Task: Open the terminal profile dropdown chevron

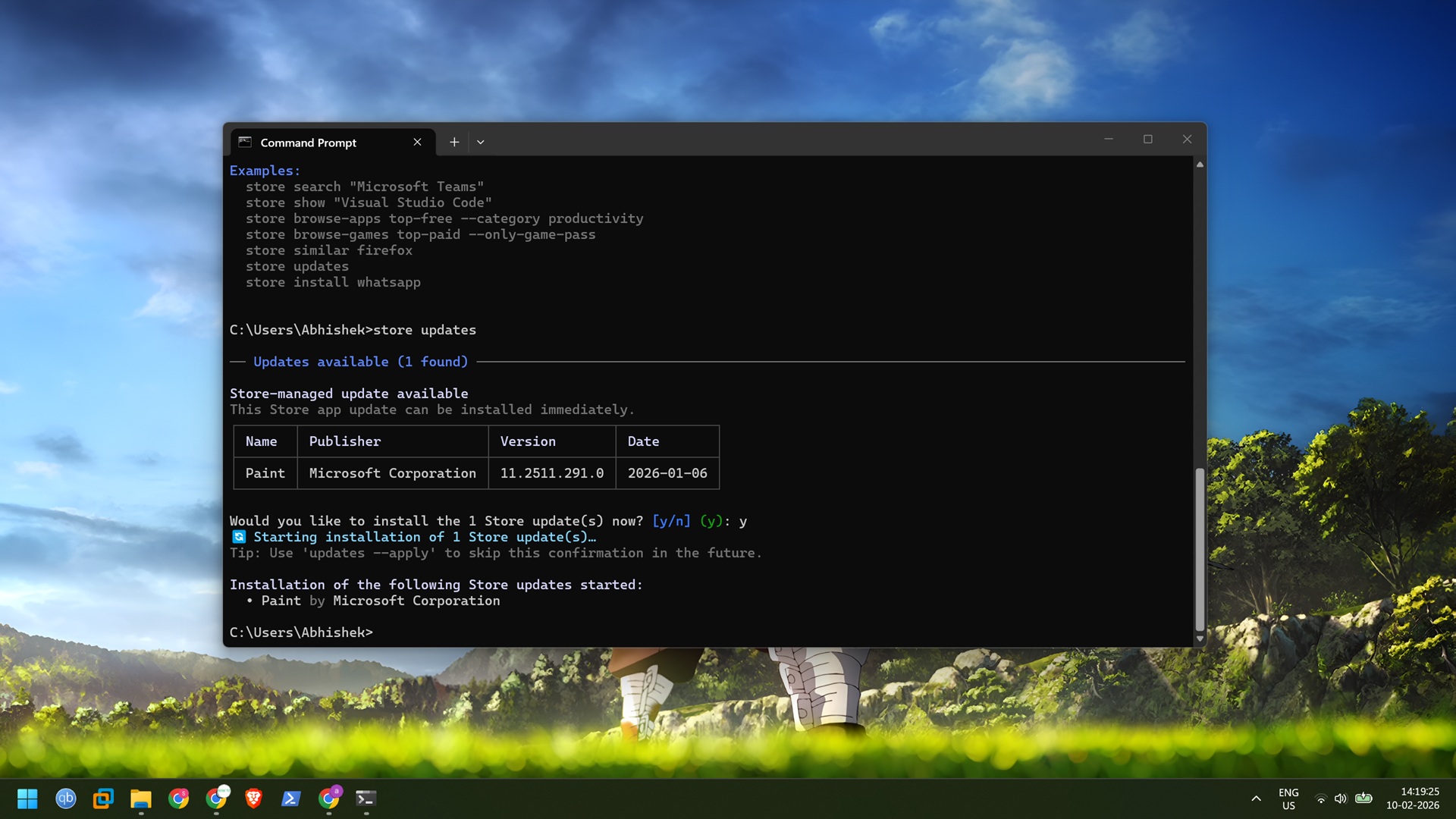Action: coord(481,142)
